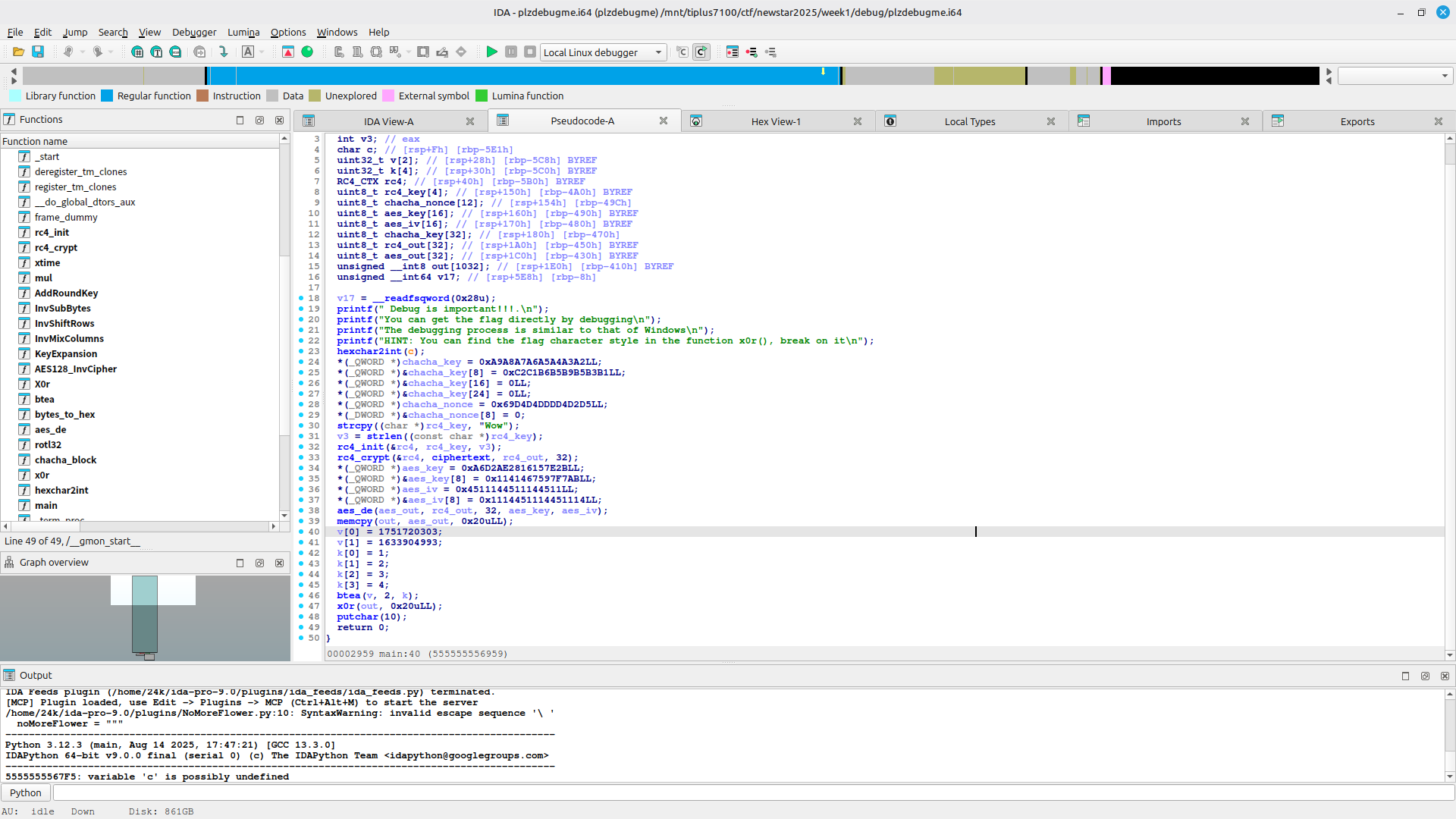Select the chacha_block function in list
The height and width of the screenshot is (819, 1456).
point(65,460)
